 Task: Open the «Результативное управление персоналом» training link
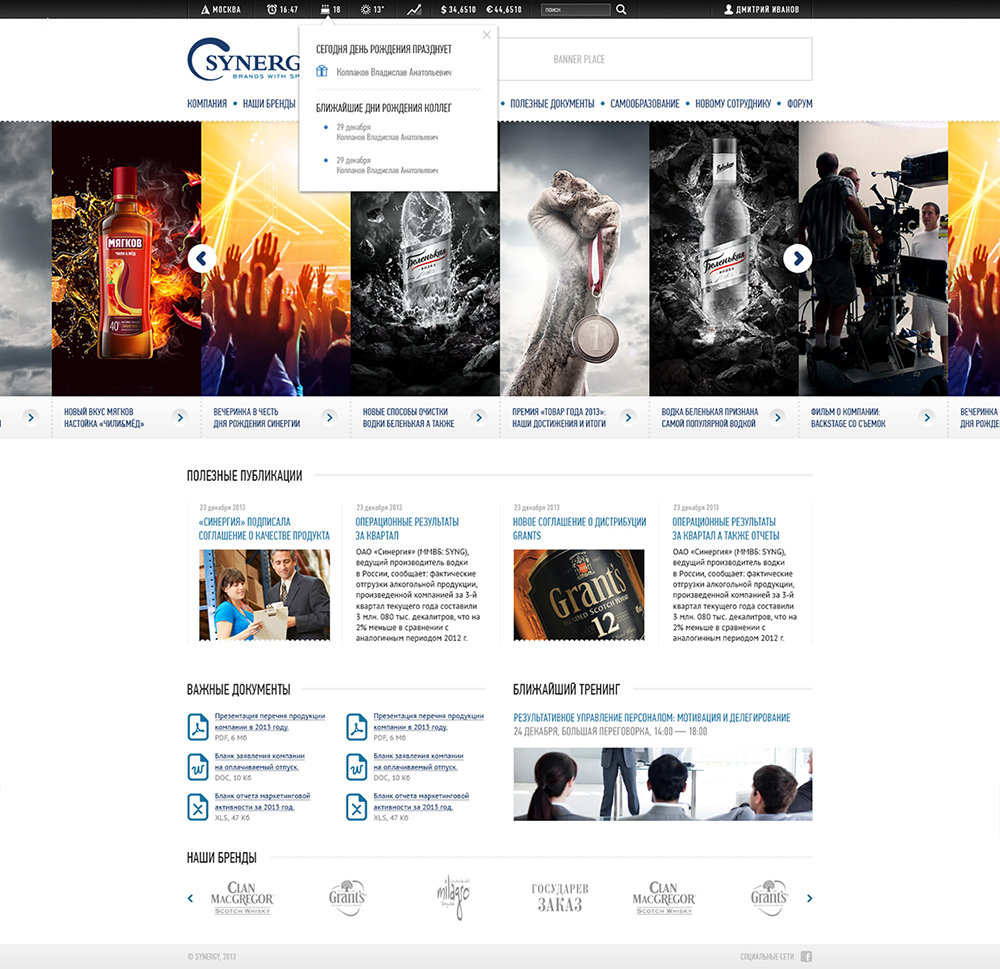click(x=652, y=718)
